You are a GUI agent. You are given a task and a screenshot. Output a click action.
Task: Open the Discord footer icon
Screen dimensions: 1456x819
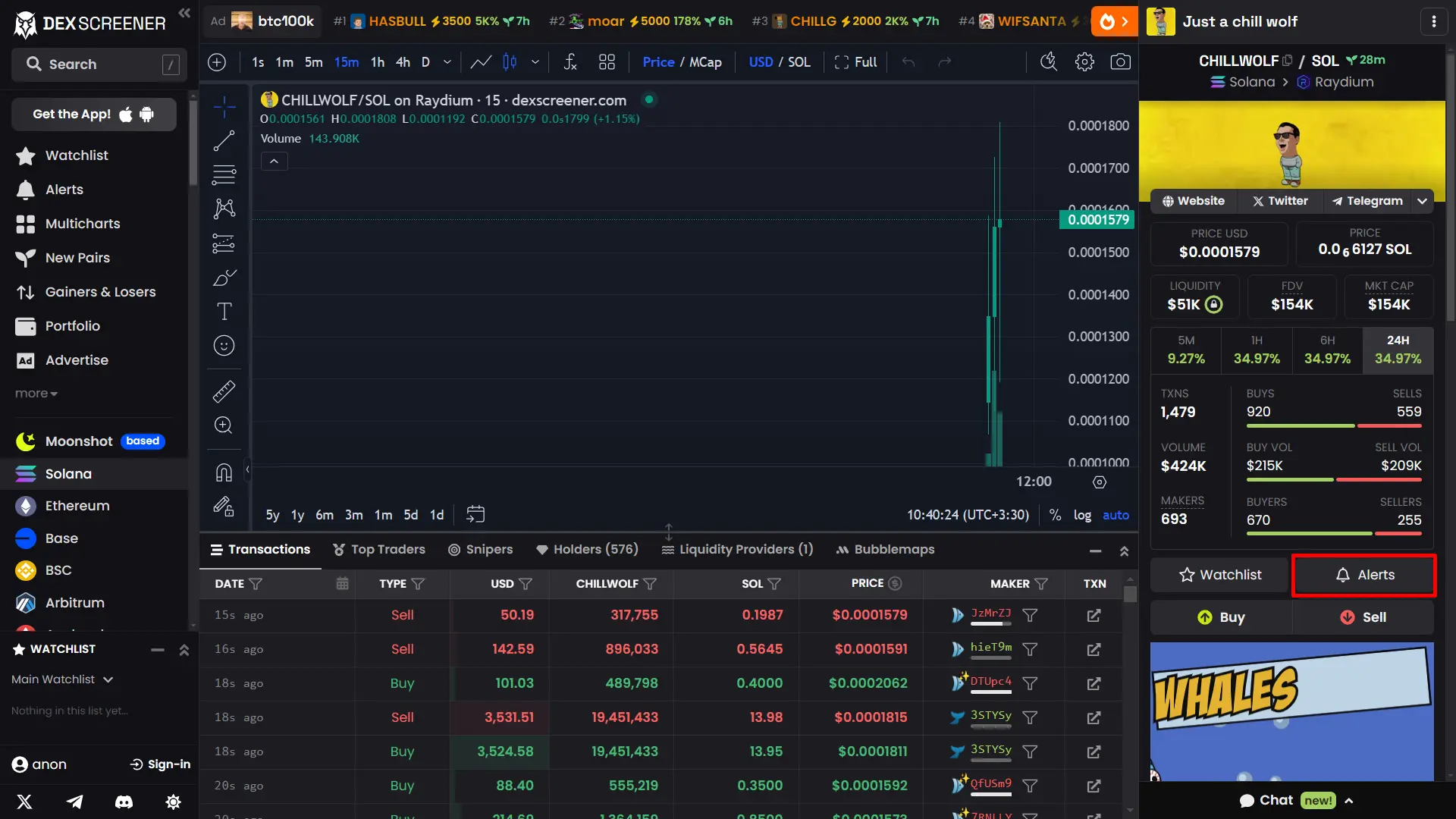tap(124, 802)
